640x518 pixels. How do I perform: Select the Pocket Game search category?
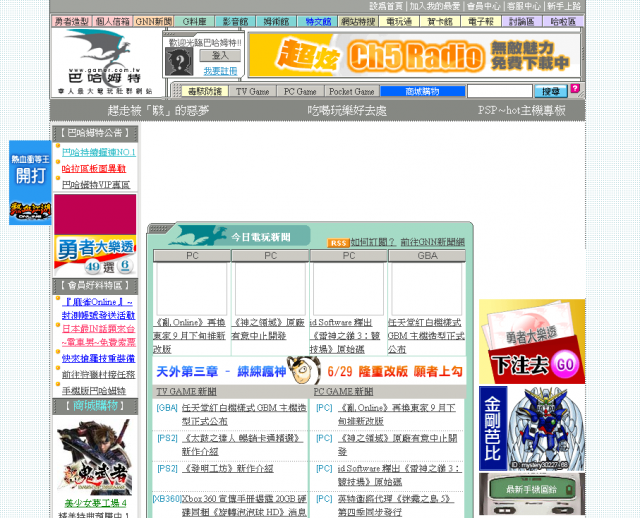pos(351,91)
